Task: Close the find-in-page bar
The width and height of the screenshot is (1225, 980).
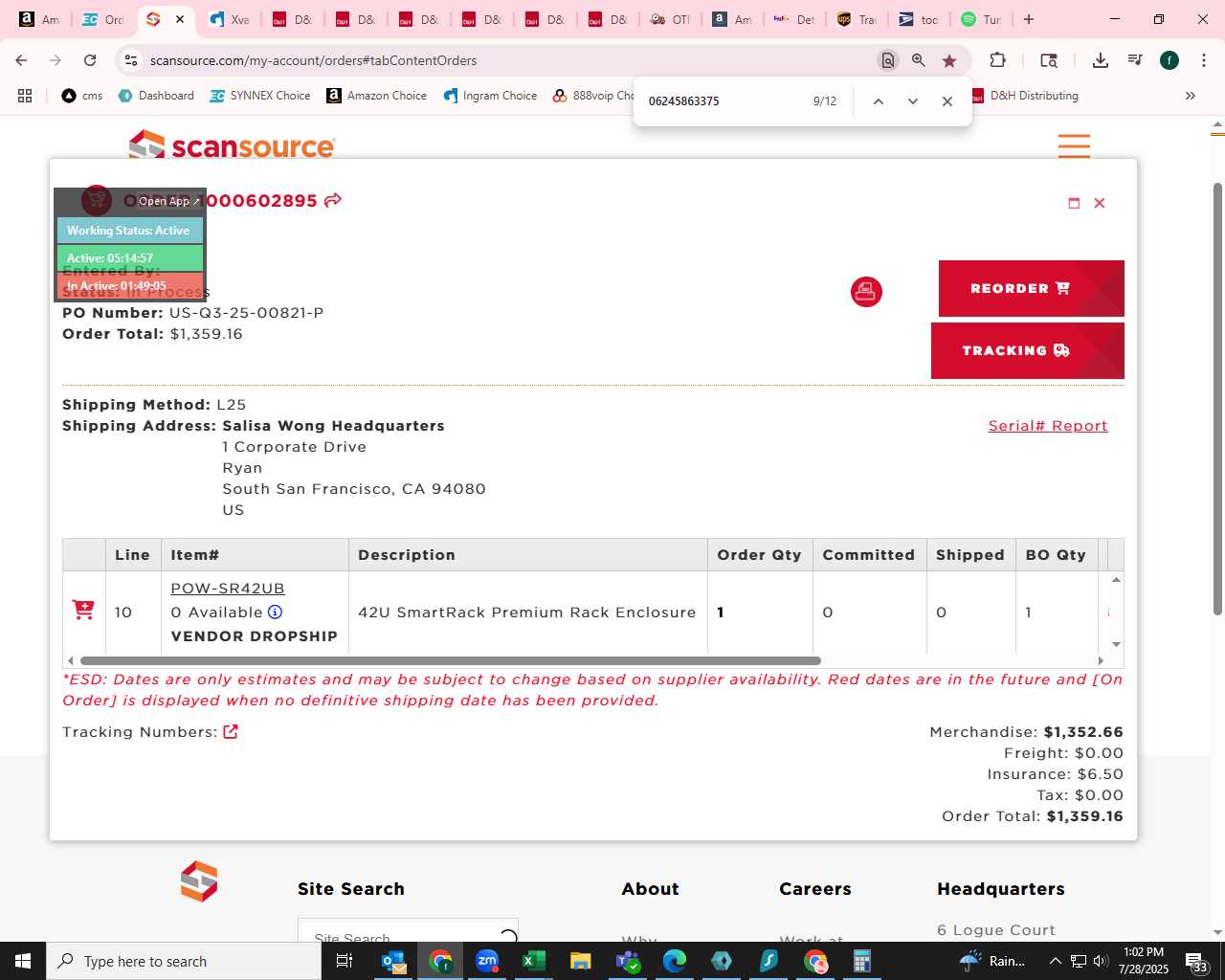Action: pos(947,101)
